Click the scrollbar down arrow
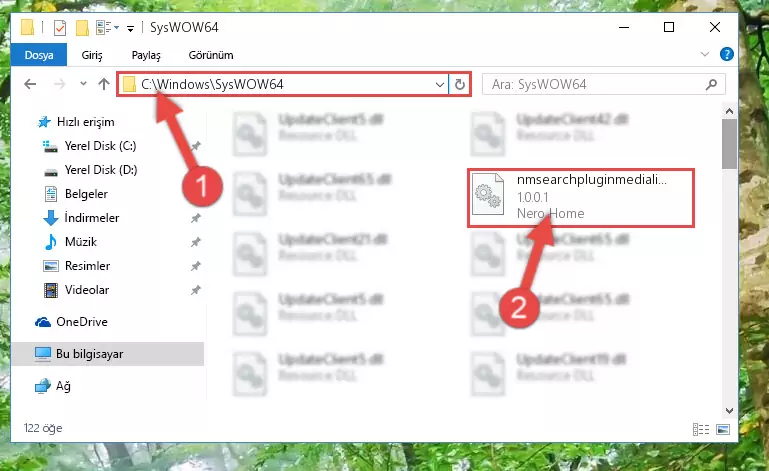 click(x=729, y=411)
